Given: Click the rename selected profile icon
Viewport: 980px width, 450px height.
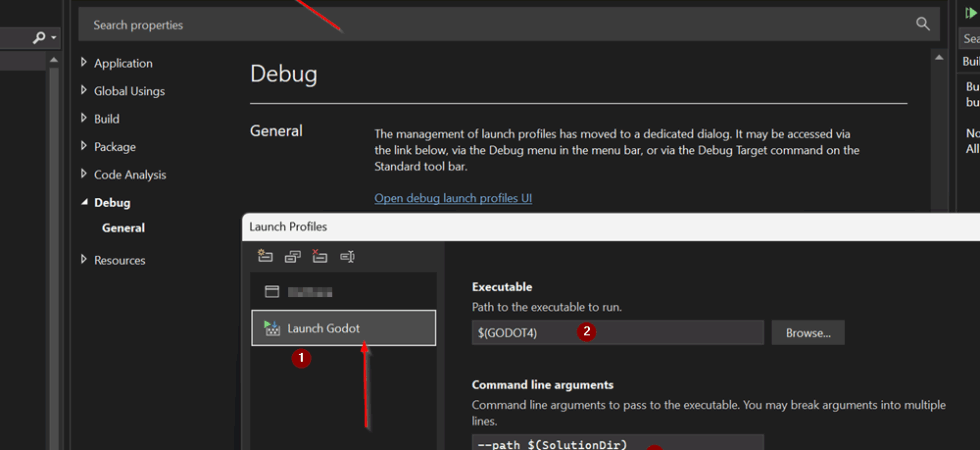Looking at the screenshot, I should [x=347, y=256].
